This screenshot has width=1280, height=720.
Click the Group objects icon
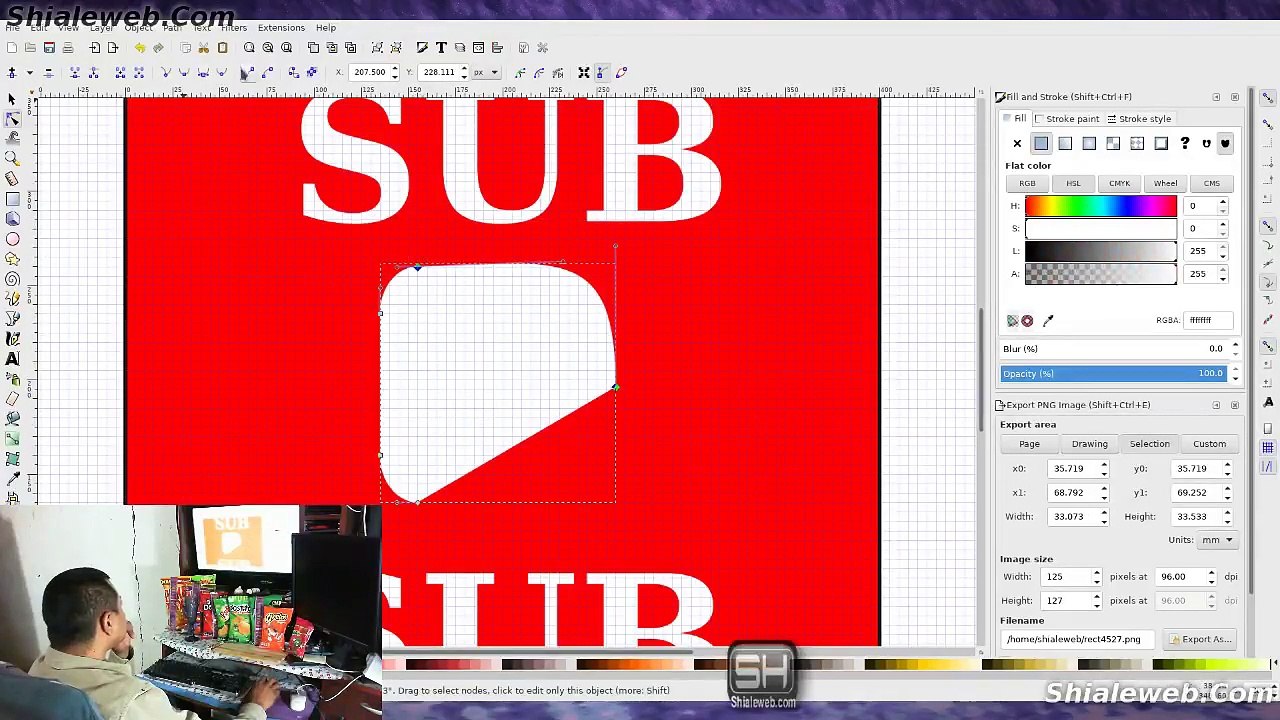(x=377, y=48)
